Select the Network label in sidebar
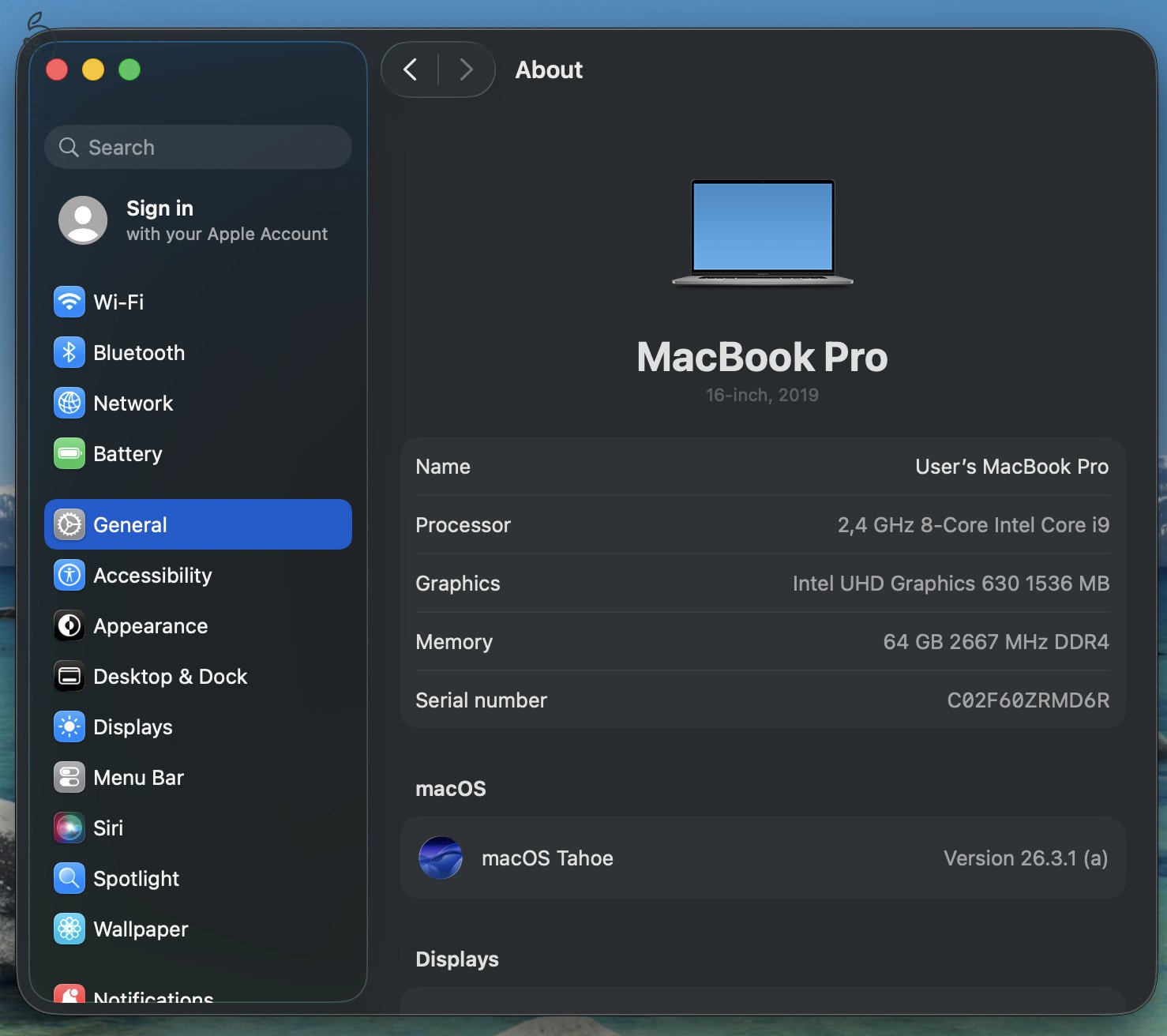This screenshot has width=1167, height=1036. 133,403
